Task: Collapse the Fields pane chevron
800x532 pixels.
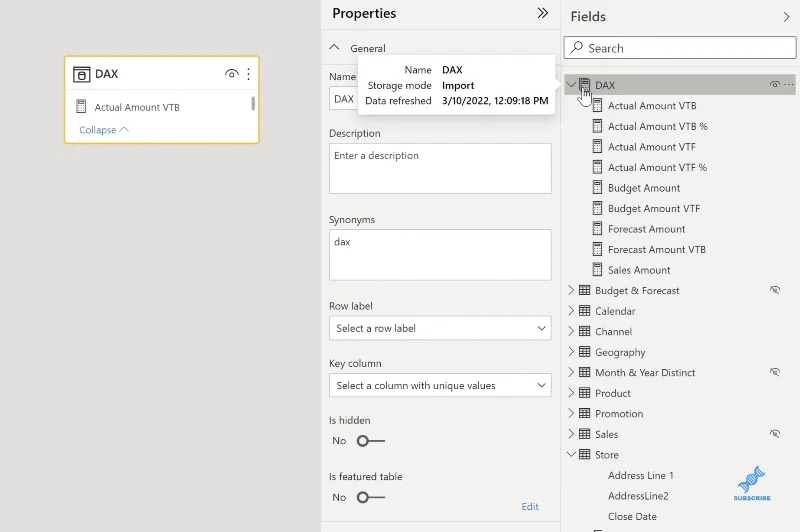Action: click(786, 17)
